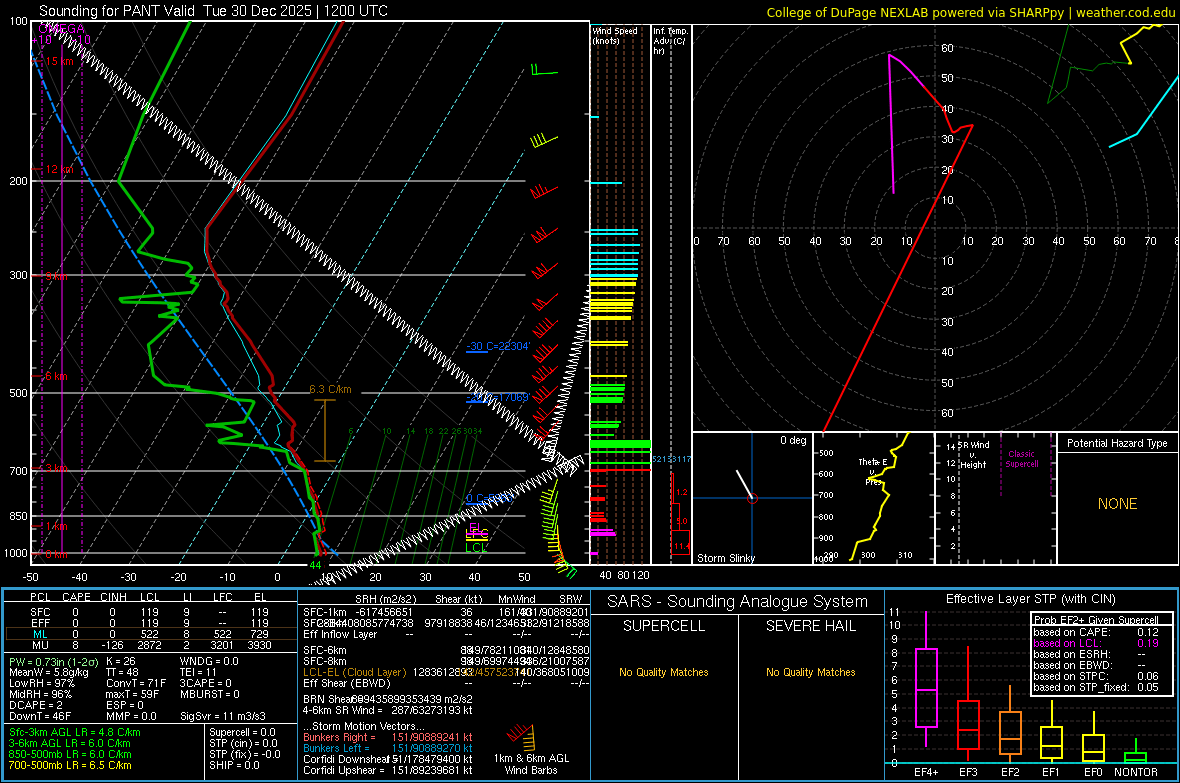The image size is (1180, 783).
Task: Select the highlighted ML parcel row
Action: coord(150,634)
